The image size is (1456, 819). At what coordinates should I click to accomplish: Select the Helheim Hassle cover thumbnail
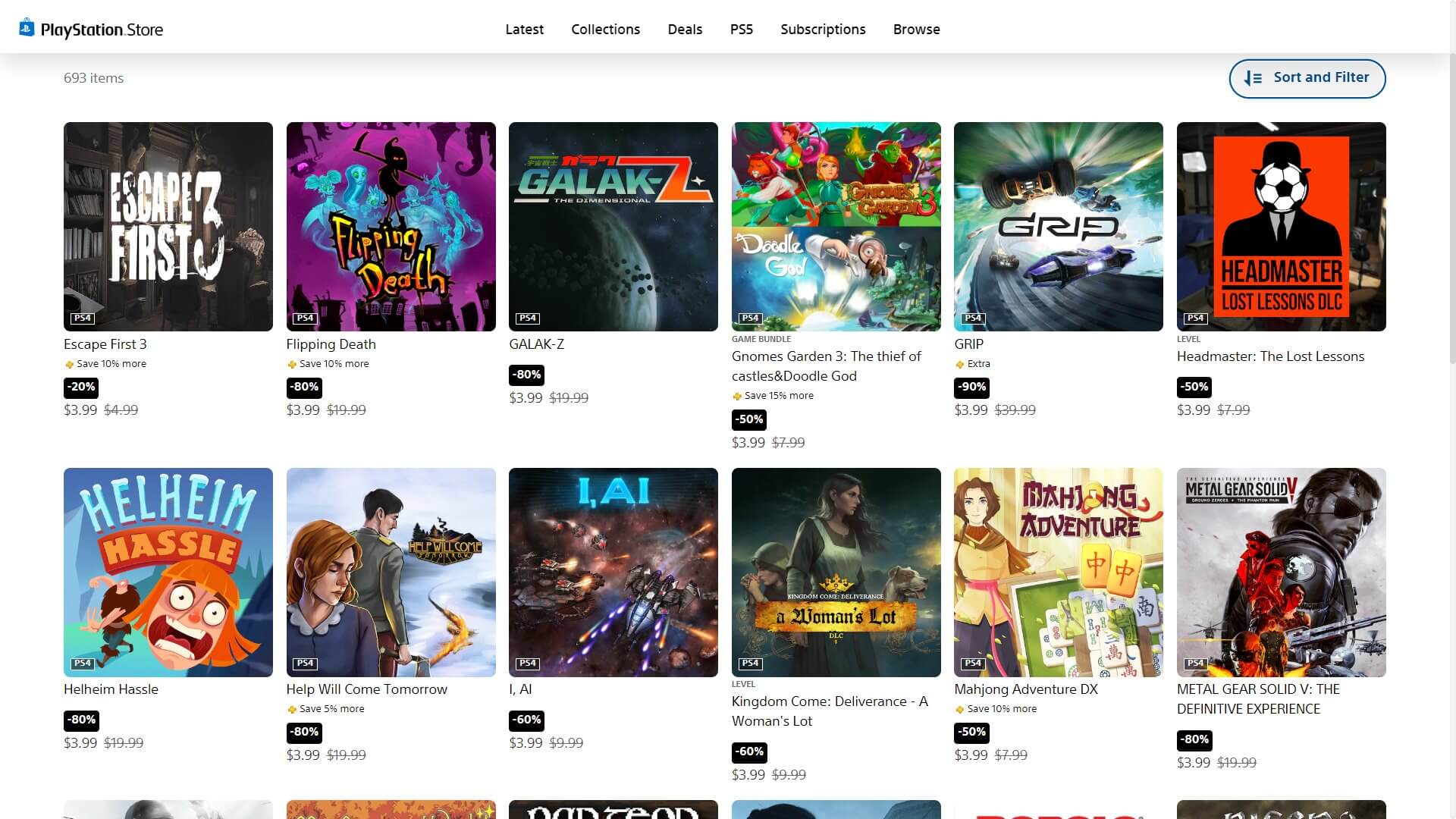click(168, 572)
